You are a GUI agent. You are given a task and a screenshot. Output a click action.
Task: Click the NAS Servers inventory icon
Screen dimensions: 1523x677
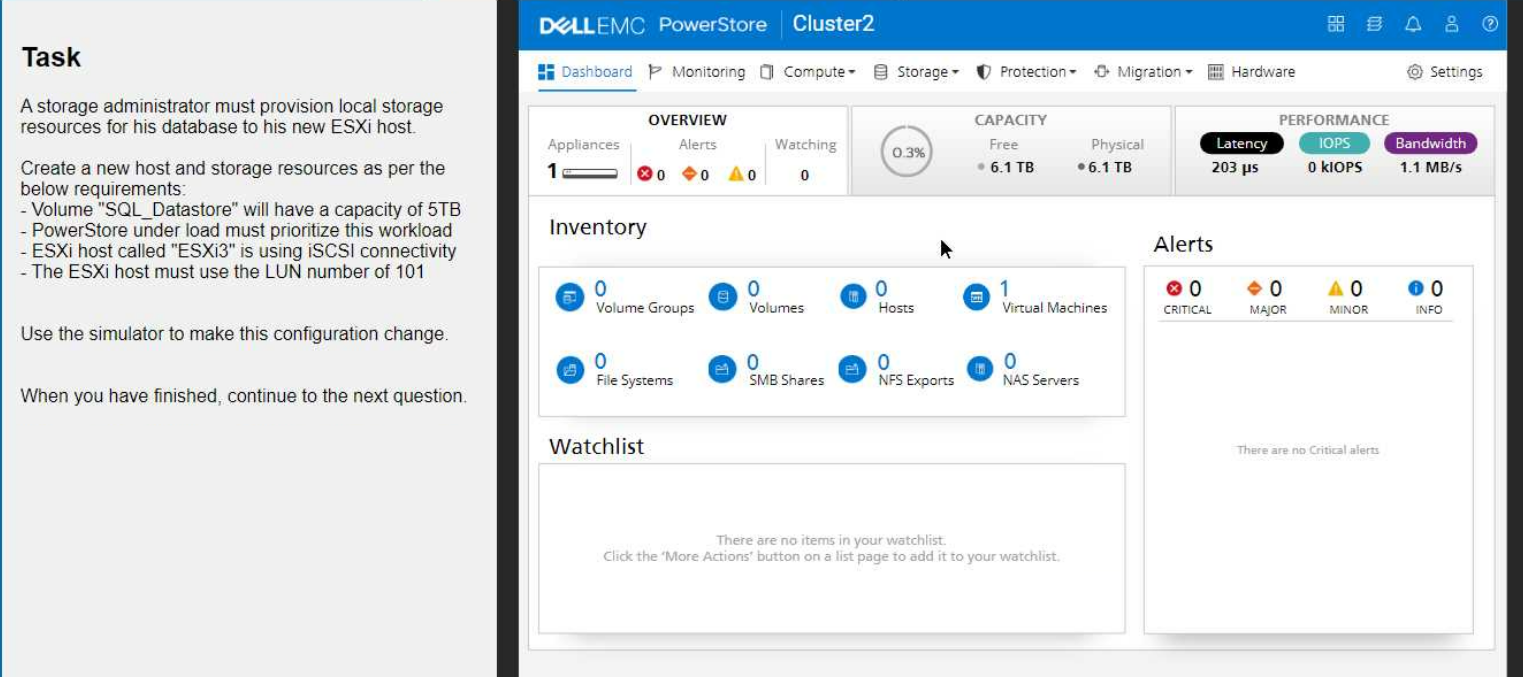(x=980, y=370)
